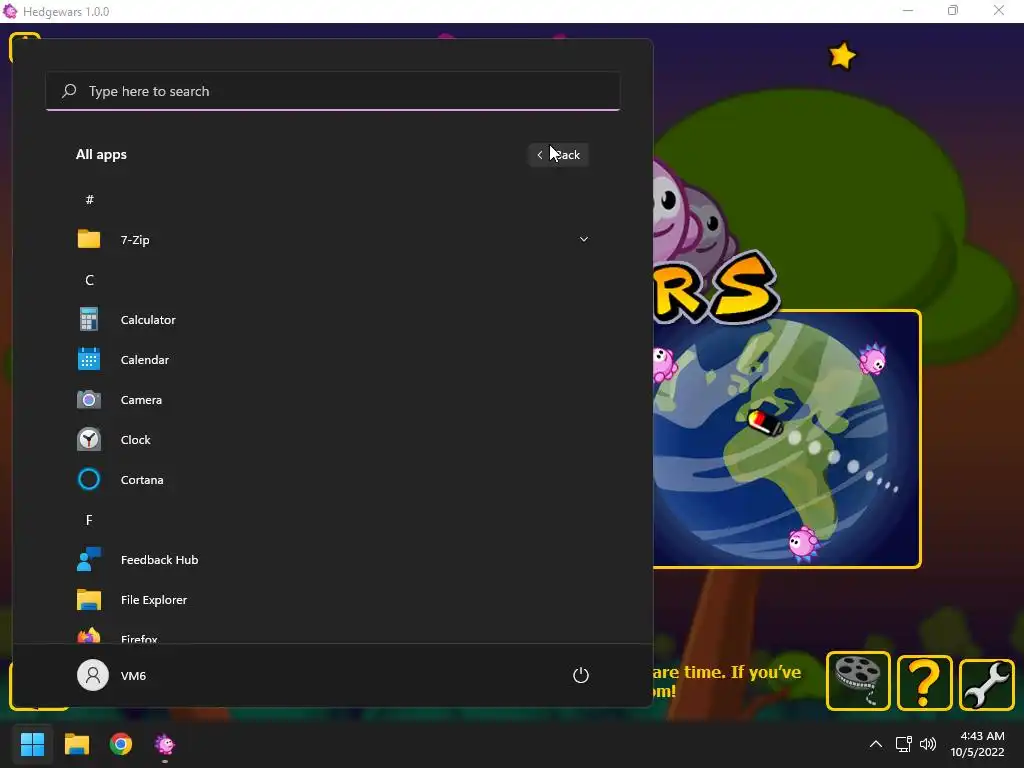Open the clock showing 4:43 AM
Screen dimensions: 1024x768
(977, 744)
